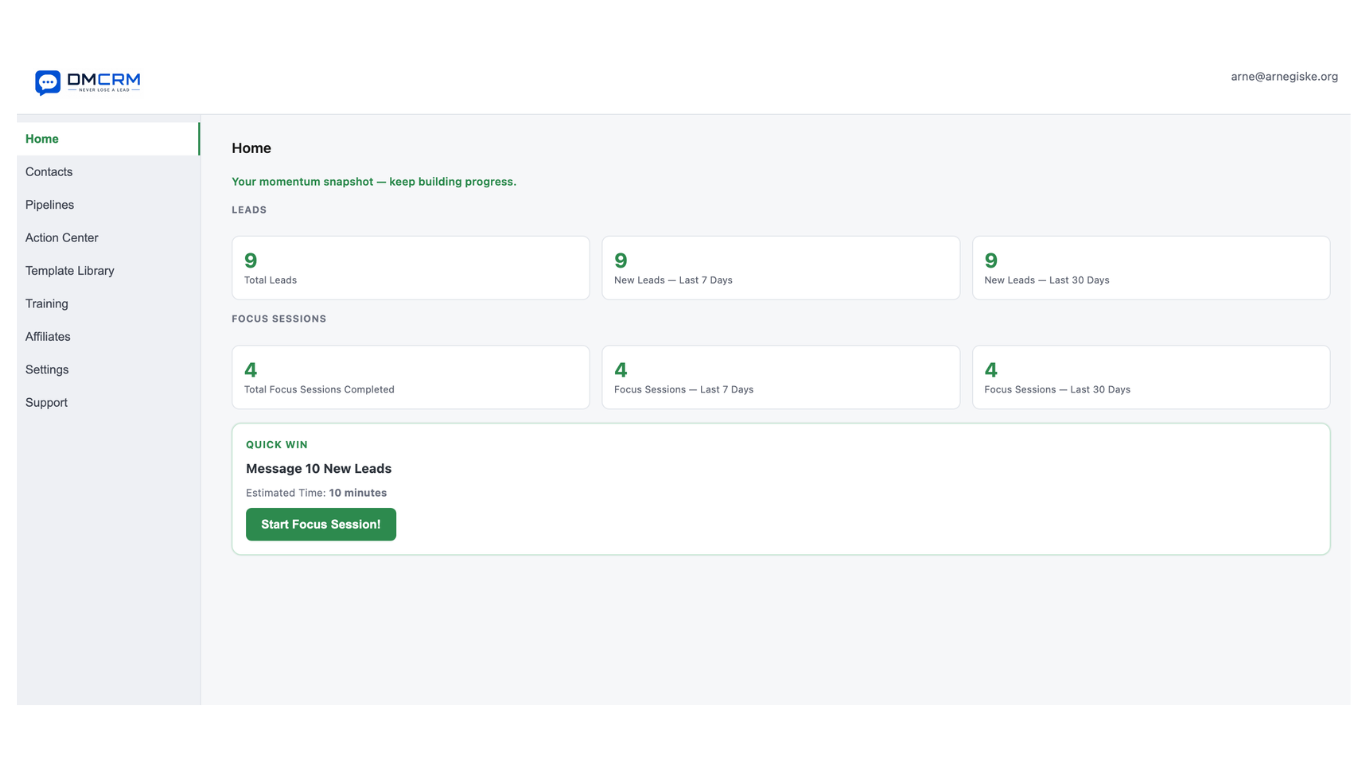
Task: Start Focus Session button
Action: tap(321, 524)
